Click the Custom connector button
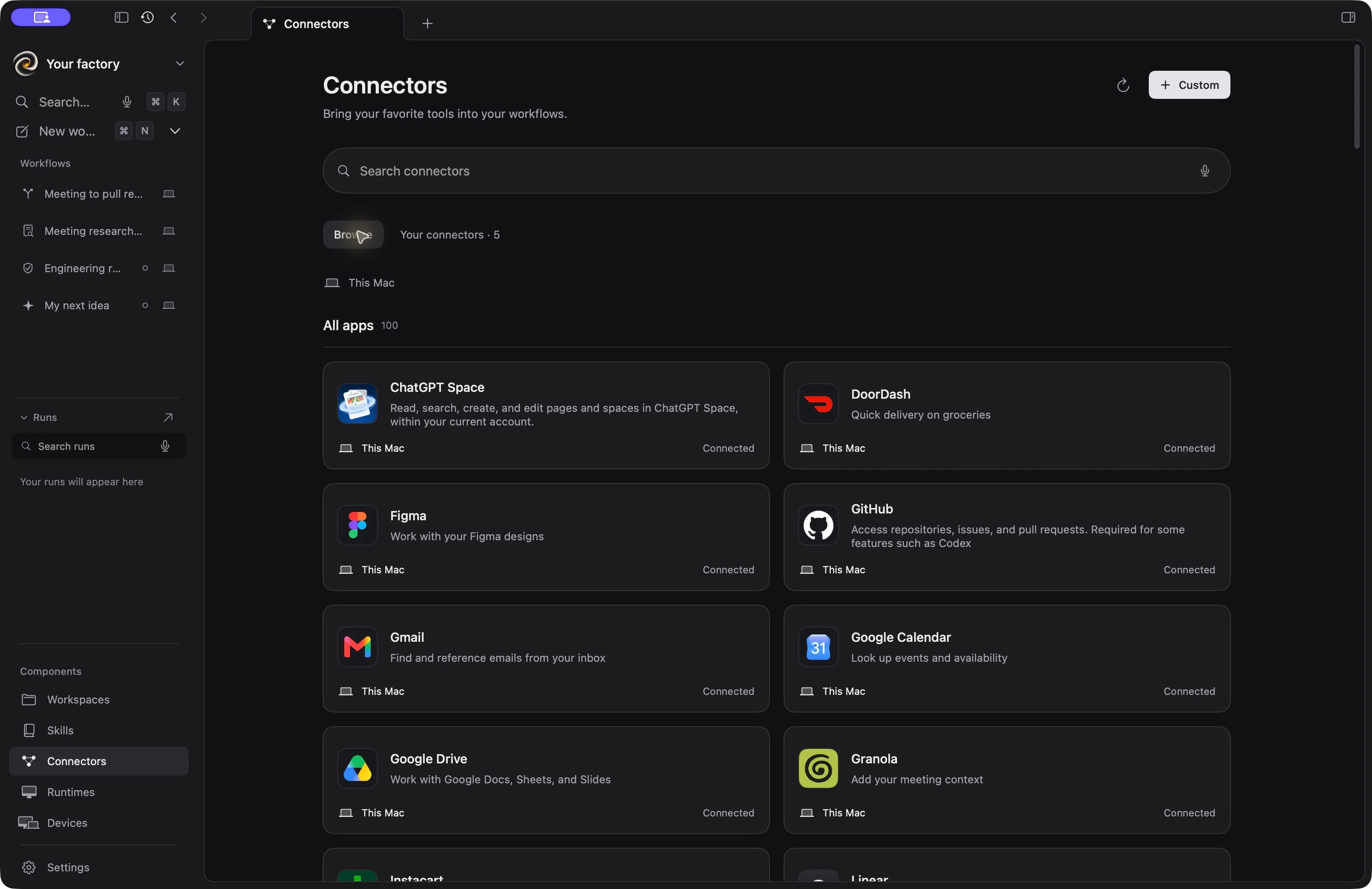Screen dimensions: 1372x889 click(1189, 85)
